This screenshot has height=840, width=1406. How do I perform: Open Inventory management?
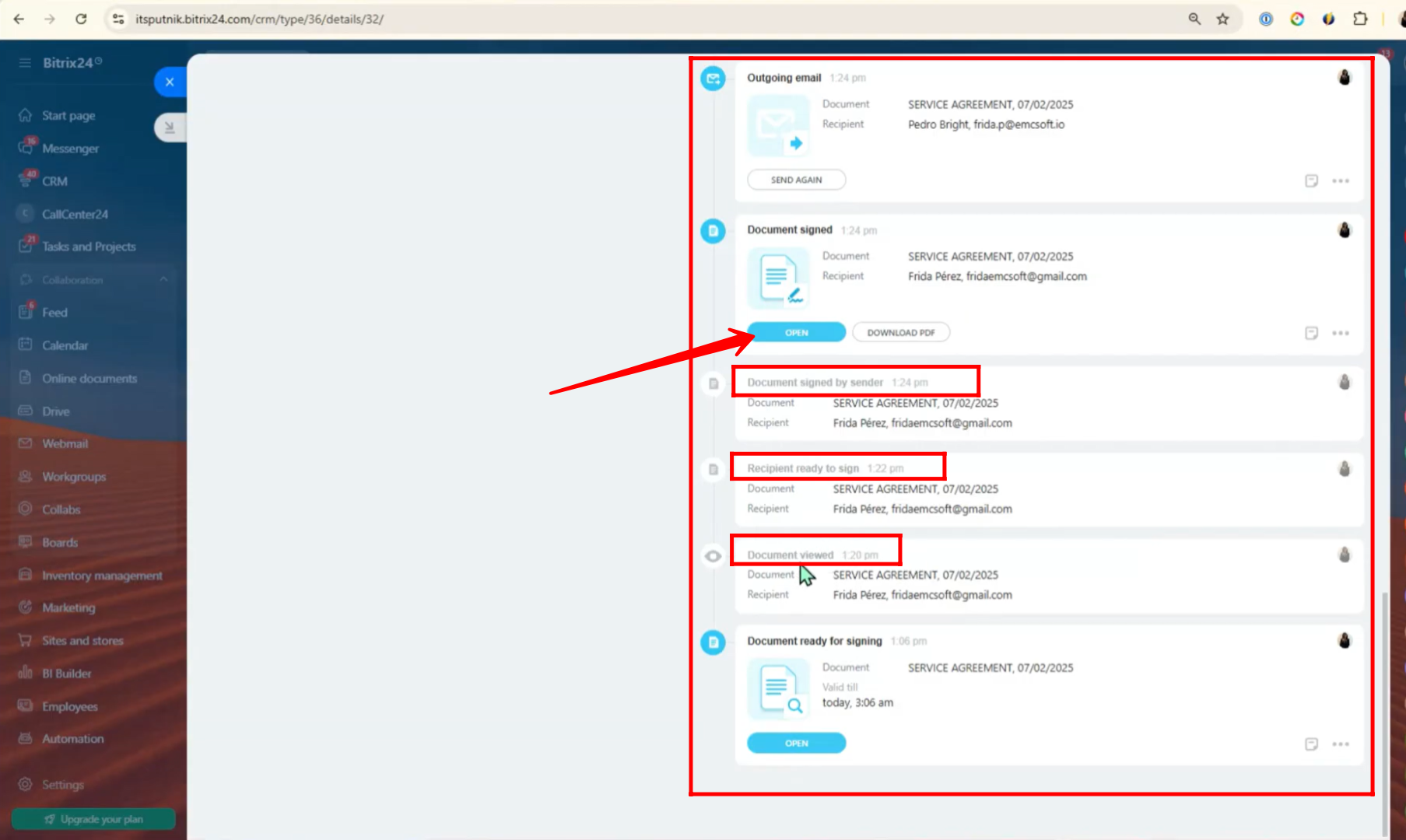102,575
